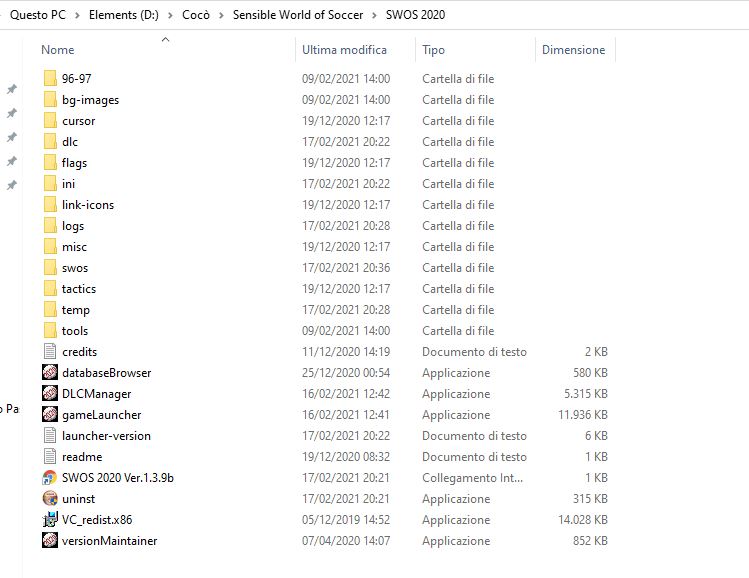Click the Dimensione column header

coord(573,49)
